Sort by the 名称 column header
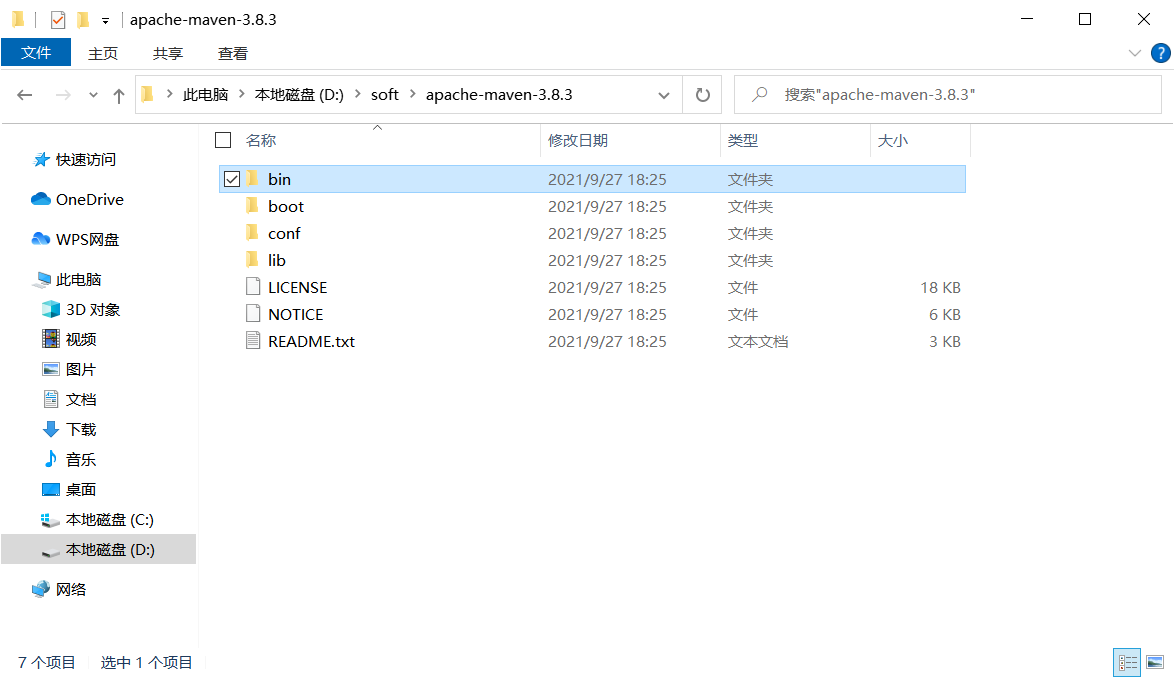The width and height of the screenshot is (1175, 678). coord(261,140)
